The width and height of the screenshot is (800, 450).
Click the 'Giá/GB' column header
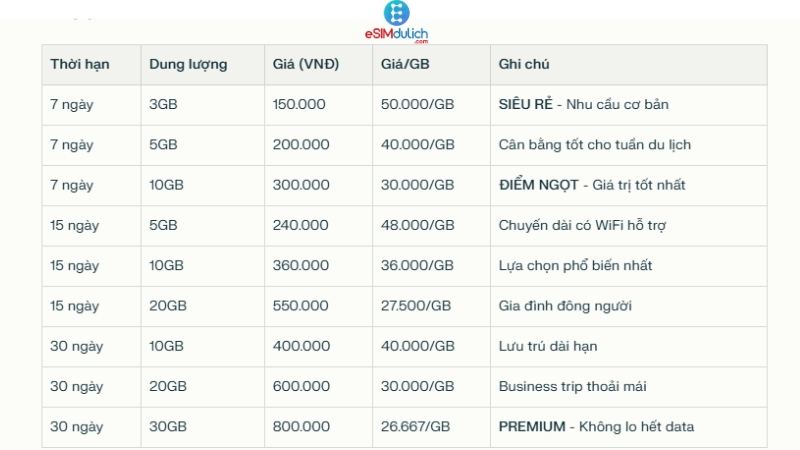[x=404, y=64]
